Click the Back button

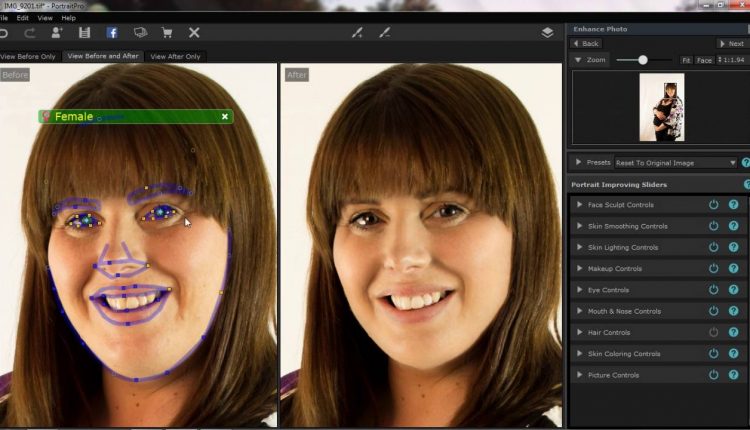[x=586, y=44]
